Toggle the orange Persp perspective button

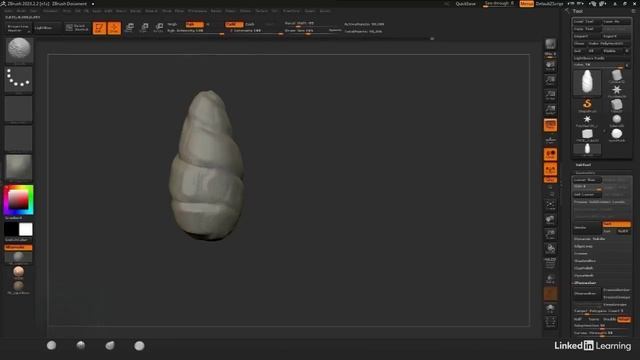pos(550,125)
